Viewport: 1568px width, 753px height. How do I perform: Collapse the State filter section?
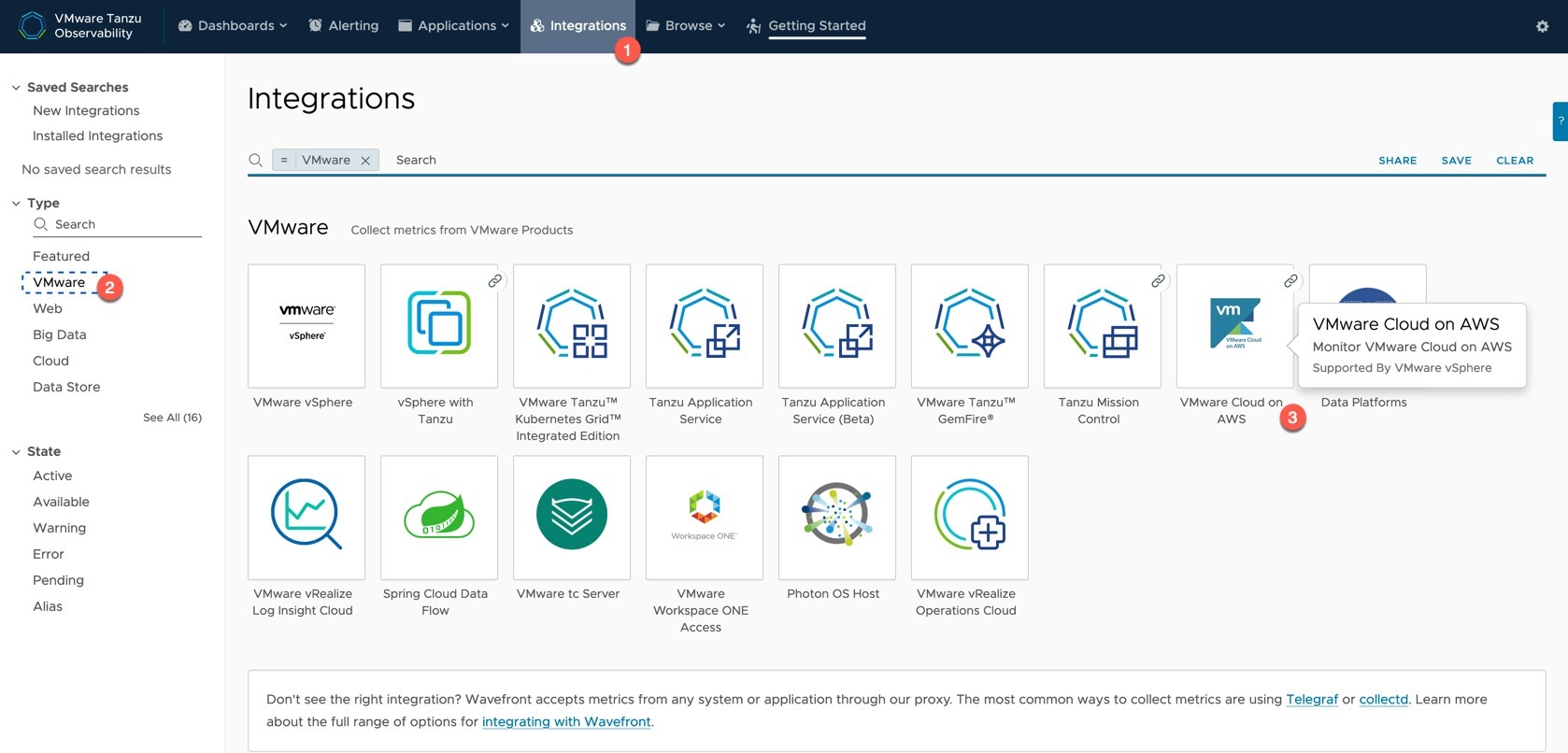coord(16,452)
